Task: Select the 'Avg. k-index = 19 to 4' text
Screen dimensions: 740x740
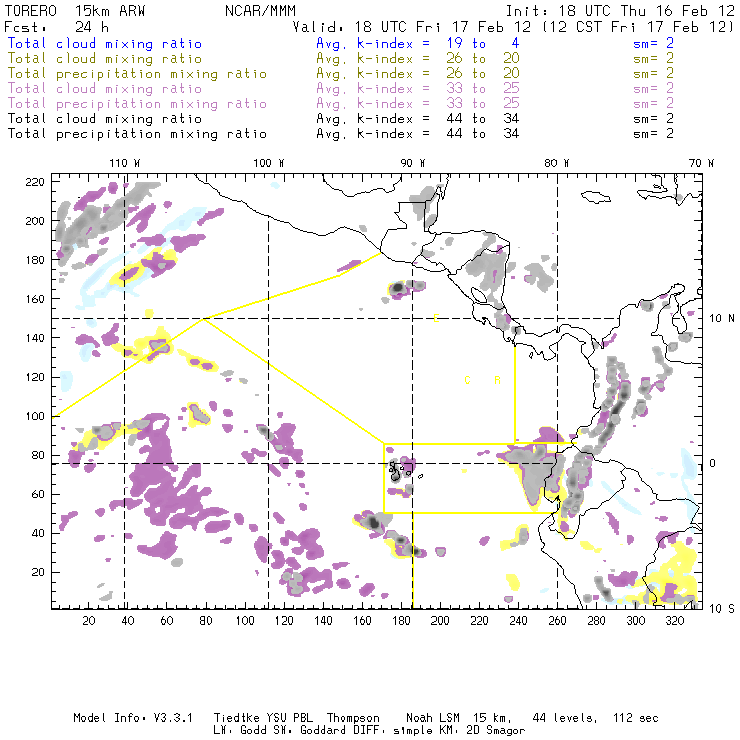Action: (418, 44)
